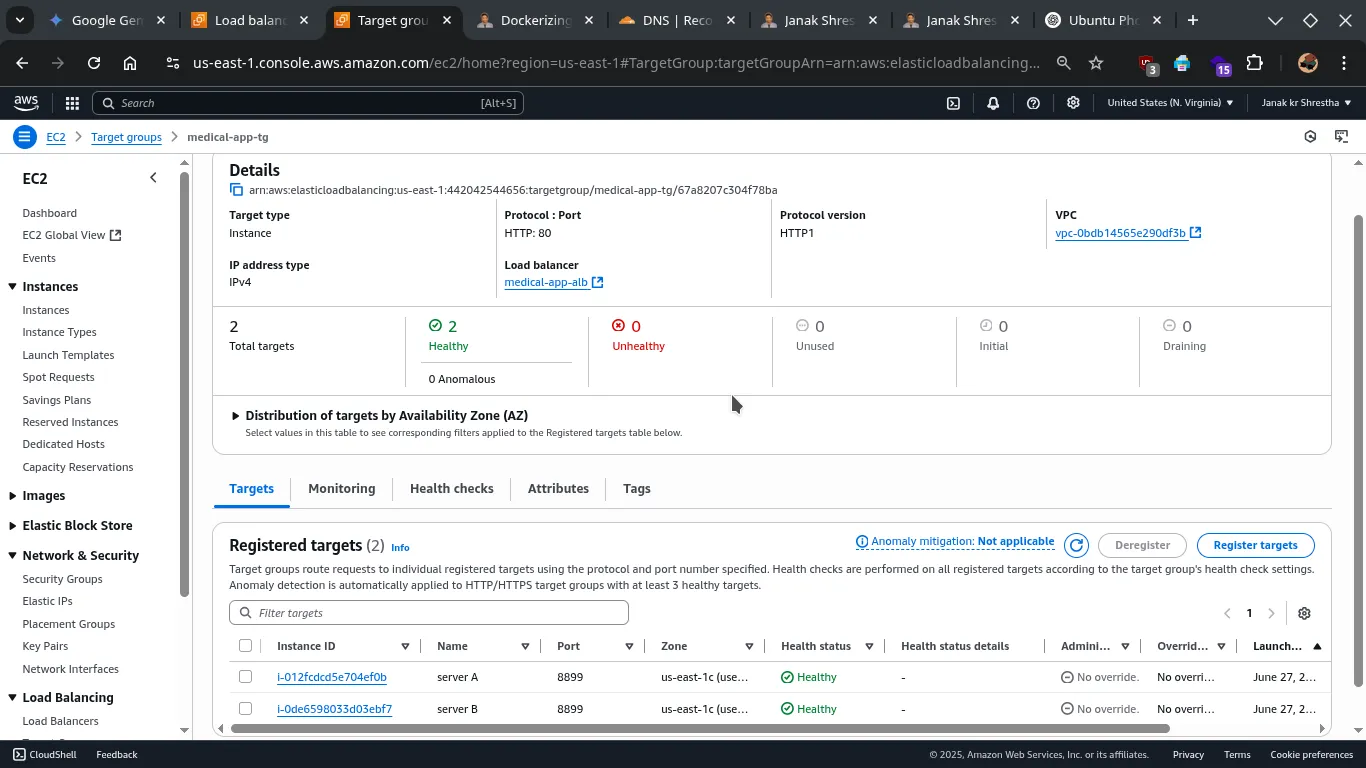Open the medical-app-alb load balancer link

[x=546, y=283]
